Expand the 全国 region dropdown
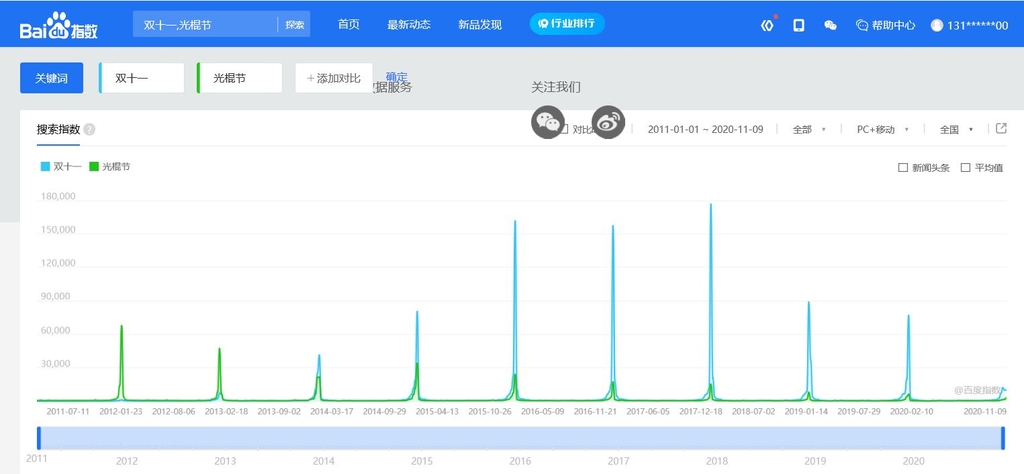 (x=956, y=129)
